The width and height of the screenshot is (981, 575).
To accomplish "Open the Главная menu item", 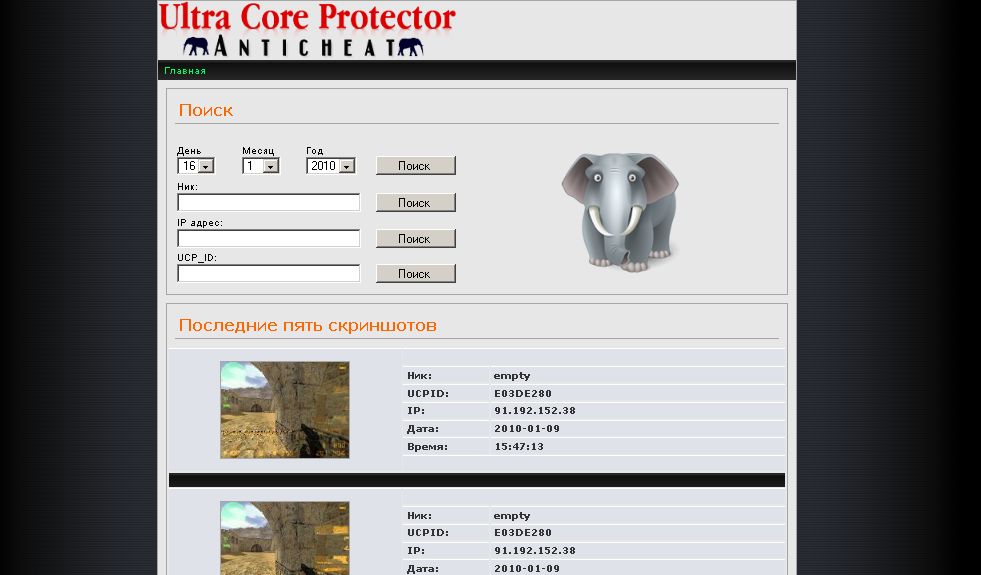I will pyautogui.click(x=185, y=71).
